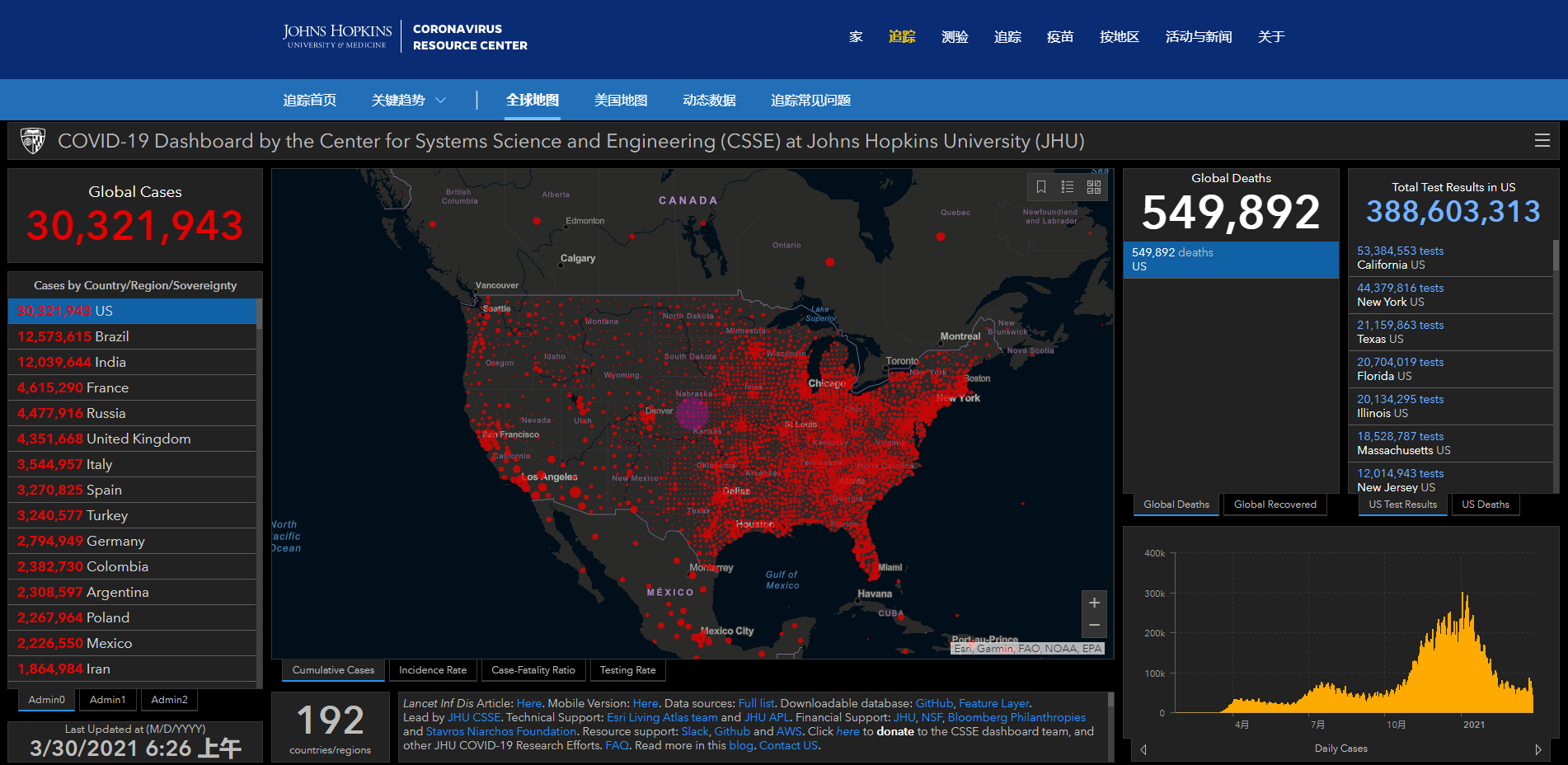Open the 按地区 nav item
The width and height of the screenshot is (1568, 765).
pos(1120,37)
